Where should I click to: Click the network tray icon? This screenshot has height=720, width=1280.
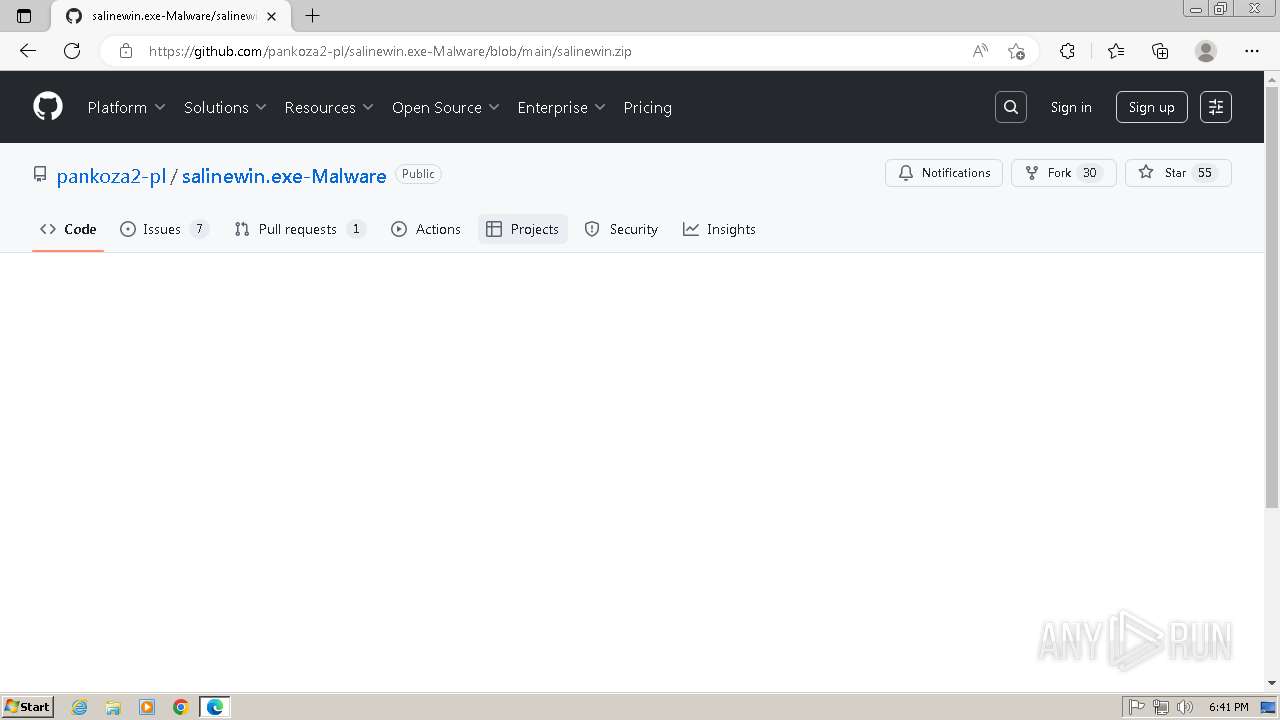(1161, 707)
